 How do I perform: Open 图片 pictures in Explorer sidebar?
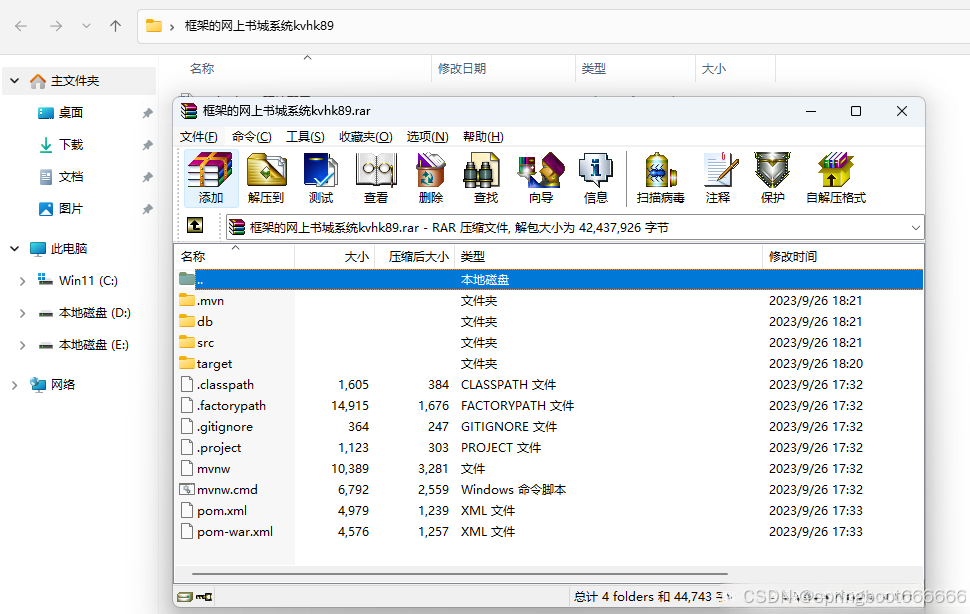coord(71,209)
